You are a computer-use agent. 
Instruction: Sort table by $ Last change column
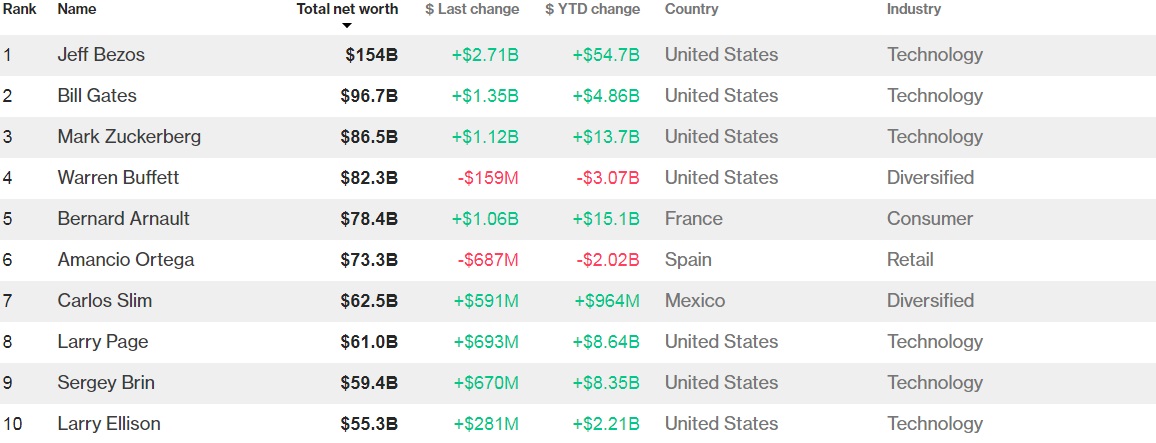(x=472, y=9)
